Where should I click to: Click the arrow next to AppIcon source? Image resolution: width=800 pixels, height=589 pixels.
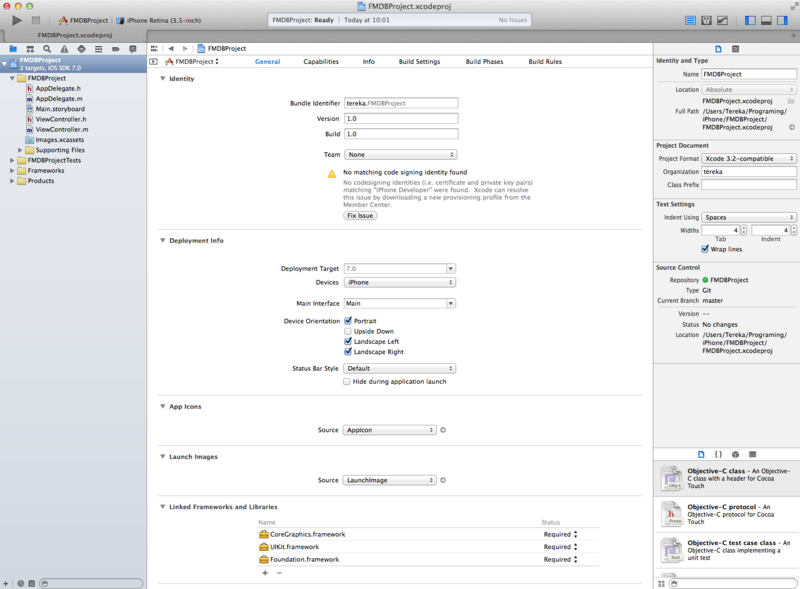pos(443,430)
